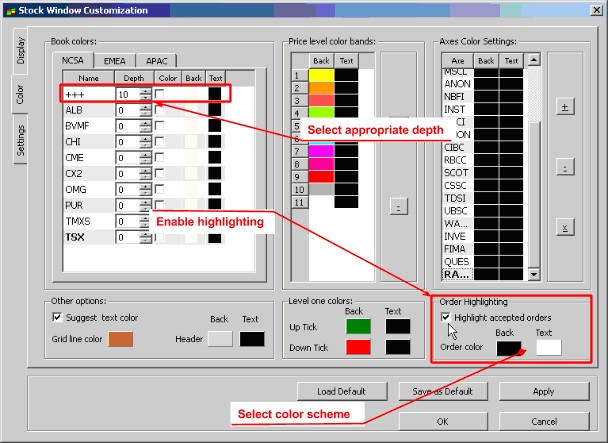
Task: Open the Up Tick back color picker
Action: pos(358,326)
